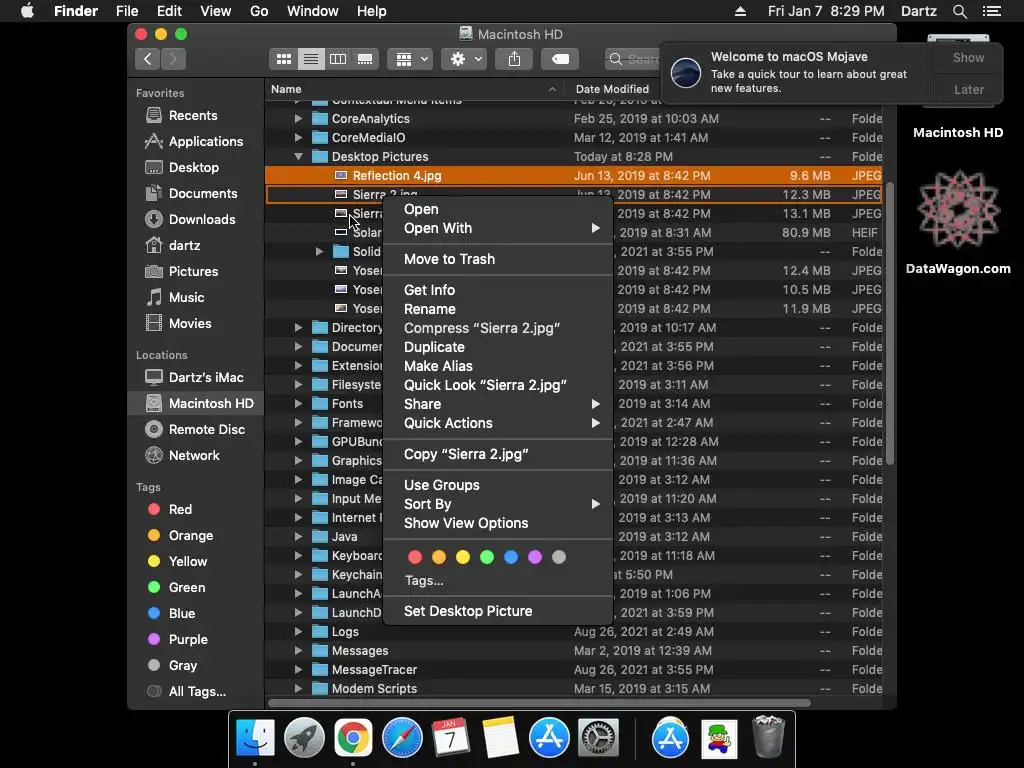Open the group-by arrangement dropdown

[410, 59]
